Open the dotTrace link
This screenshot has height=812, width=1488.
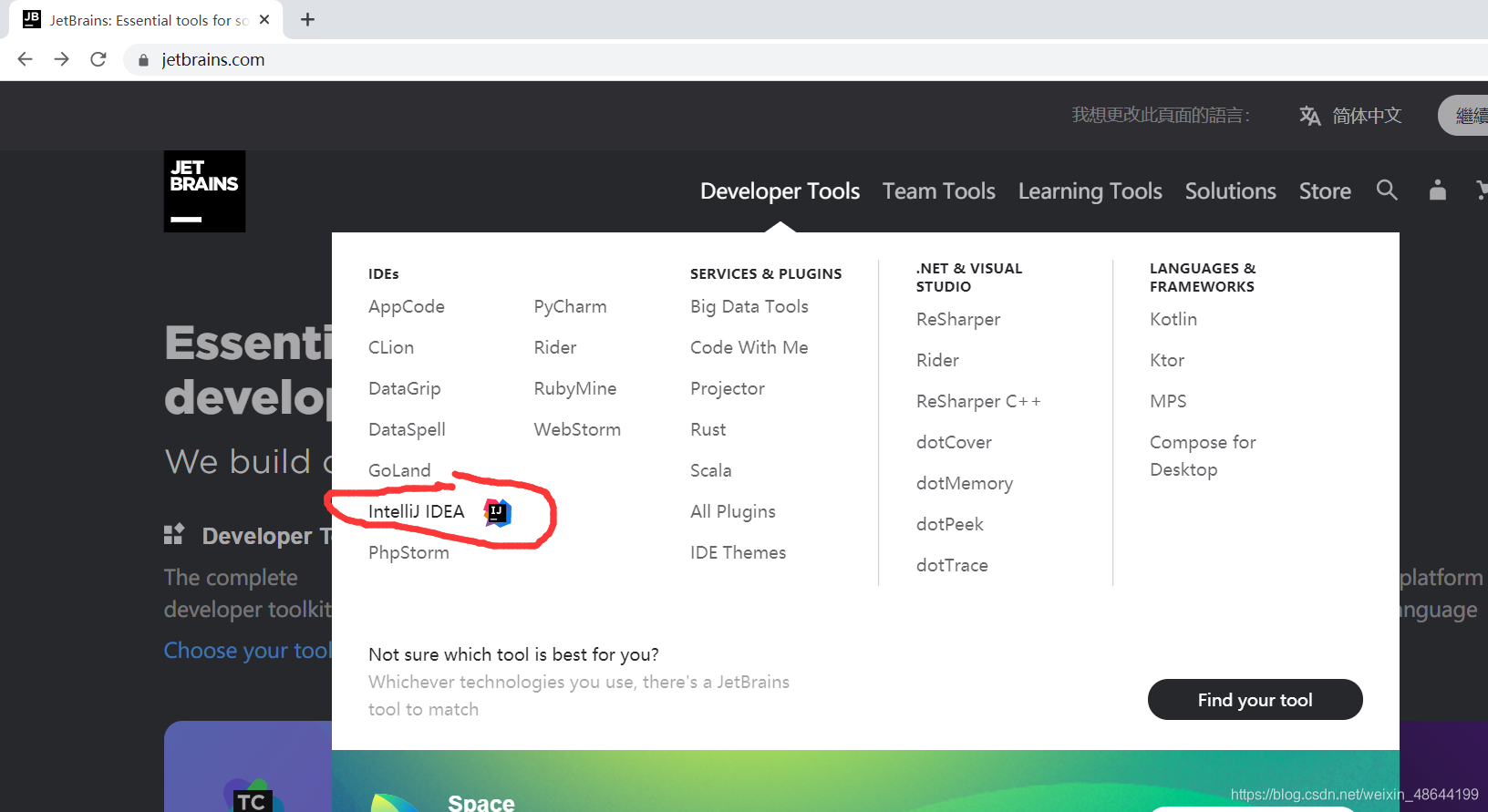pos(952,566)
